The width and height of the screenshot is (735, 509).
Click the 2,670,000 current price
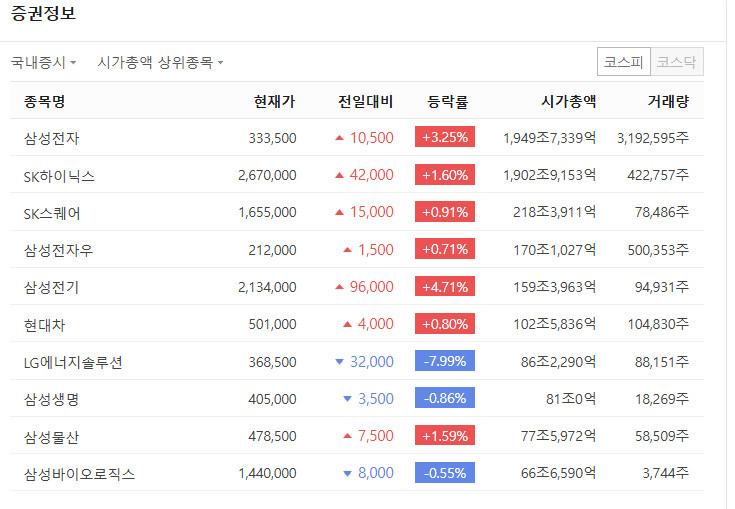[x=267, y=175]
